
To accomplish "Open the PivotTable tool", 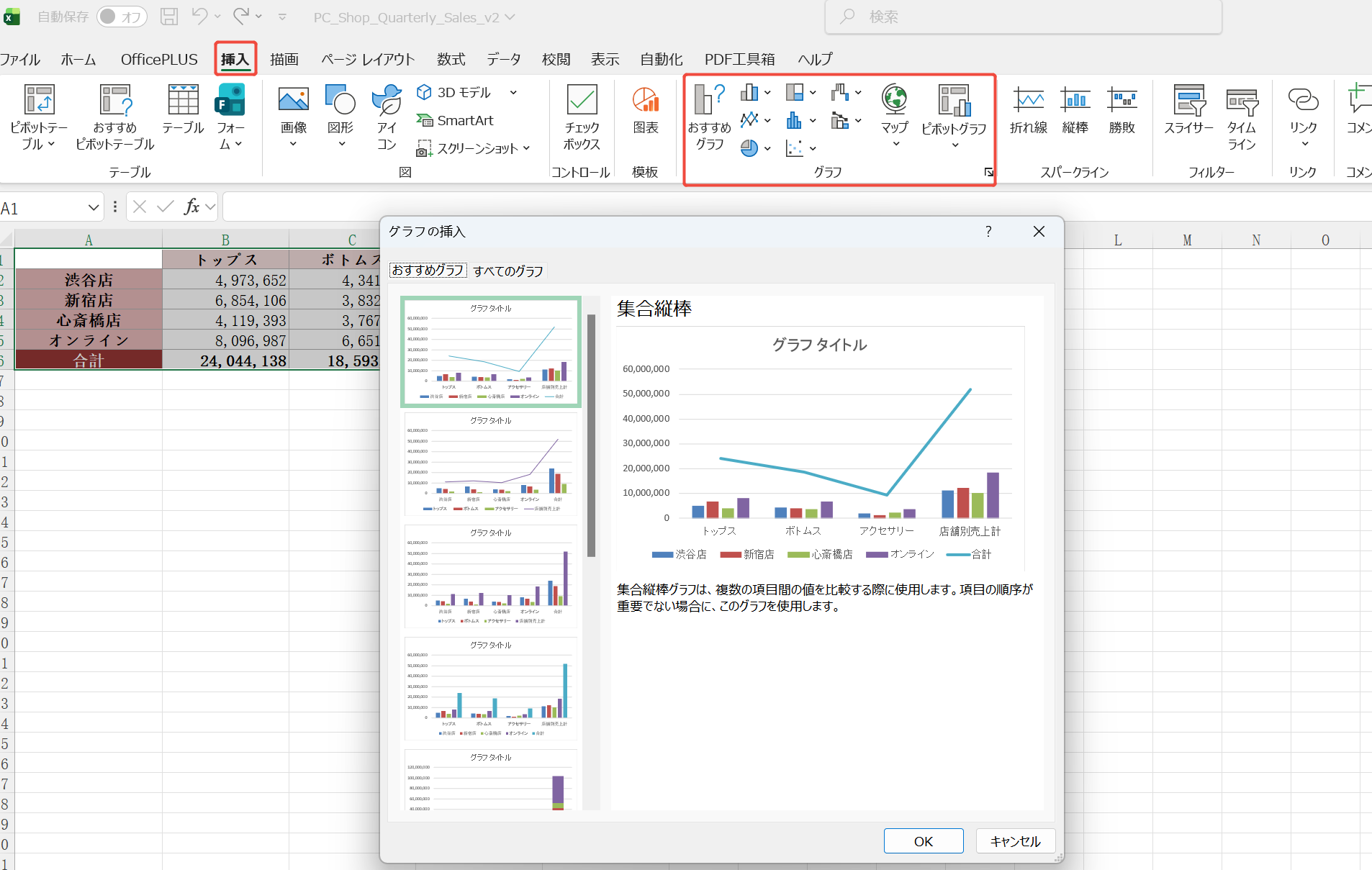I will click(38, 117).
